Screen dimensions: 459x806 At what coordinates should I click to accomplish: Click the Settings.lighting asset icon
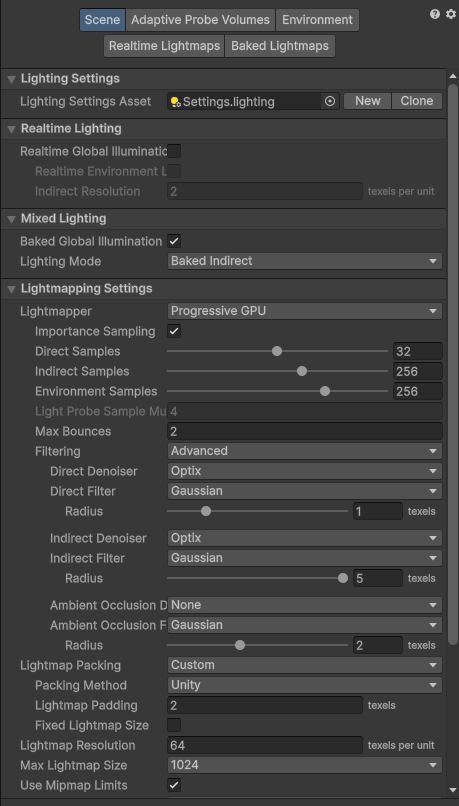[176, 102]
